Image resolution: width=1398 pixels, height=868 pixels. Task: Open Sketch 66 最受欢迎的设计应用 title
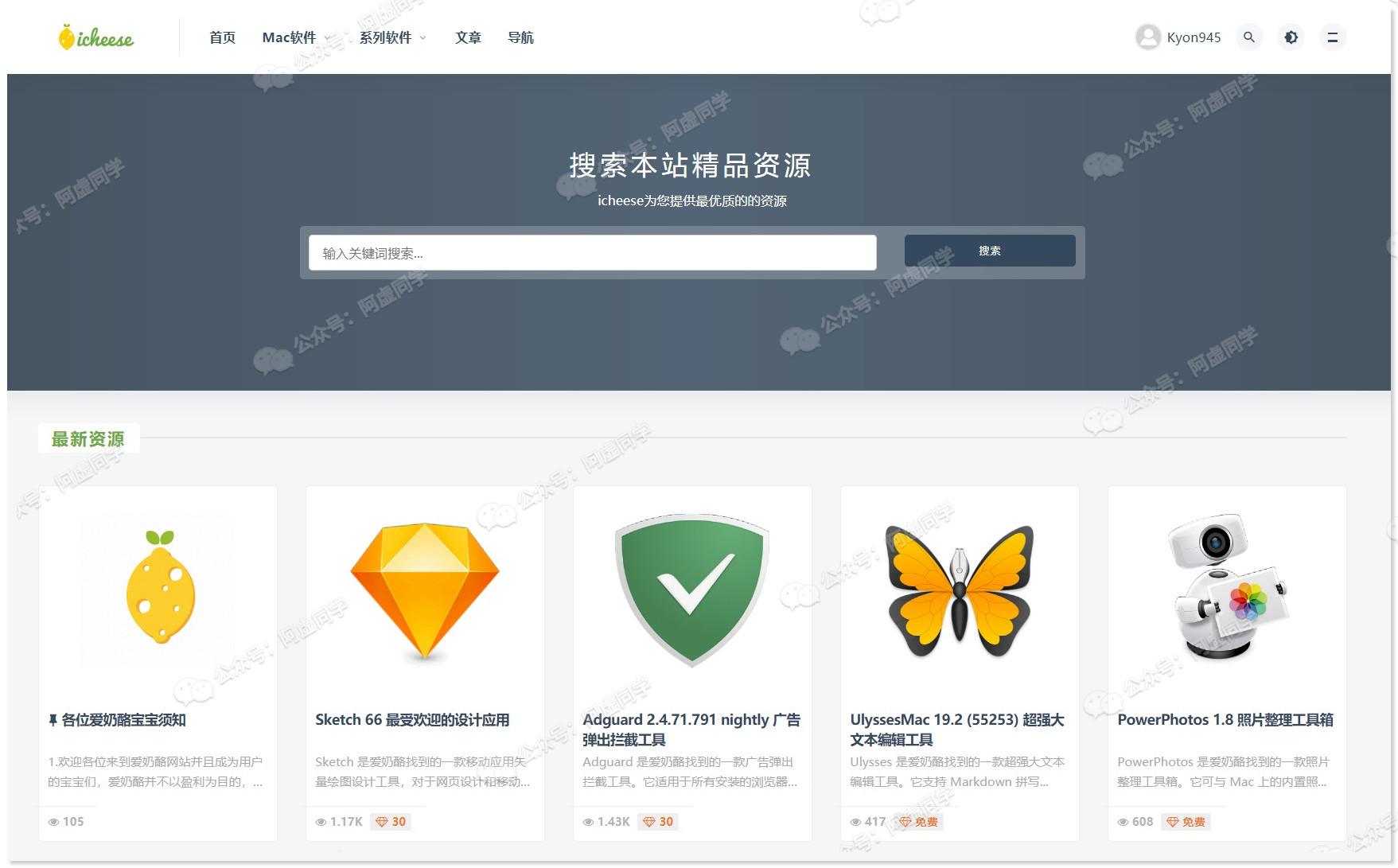coord(412,720)
